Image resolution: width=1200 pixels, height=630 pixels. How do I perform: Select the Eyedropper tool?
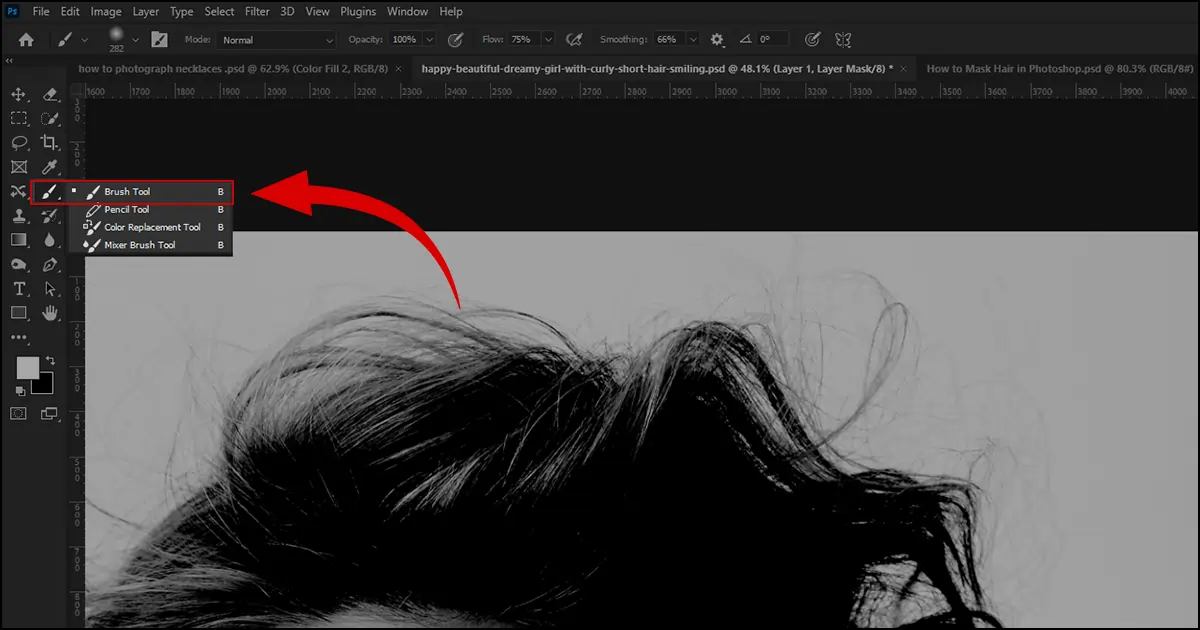[50, 167]
